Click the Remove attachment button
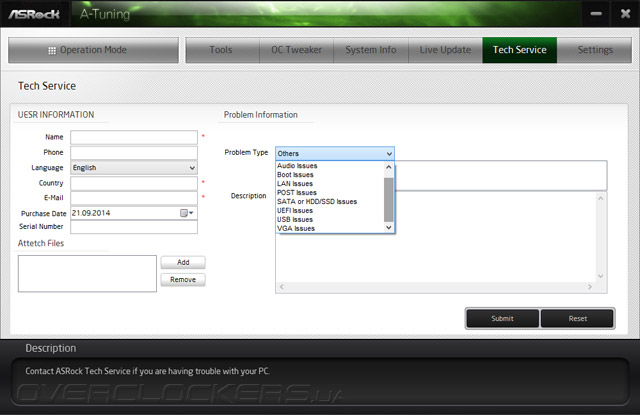640x415 pixels. [x=183, y=280]
